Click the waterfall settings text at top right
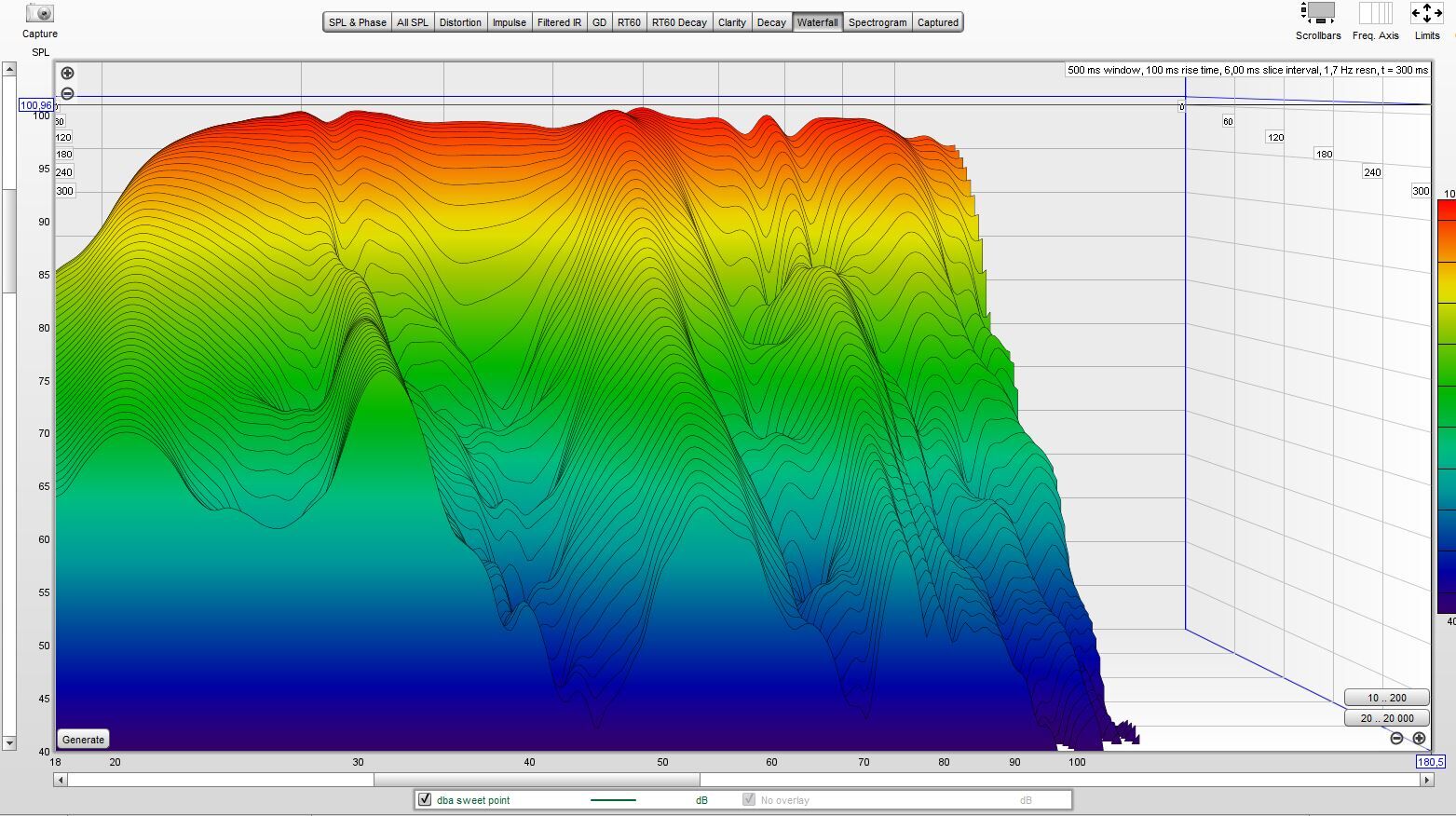Image resolution: width=1456 pixels, height=816 pixels. 1247,70
